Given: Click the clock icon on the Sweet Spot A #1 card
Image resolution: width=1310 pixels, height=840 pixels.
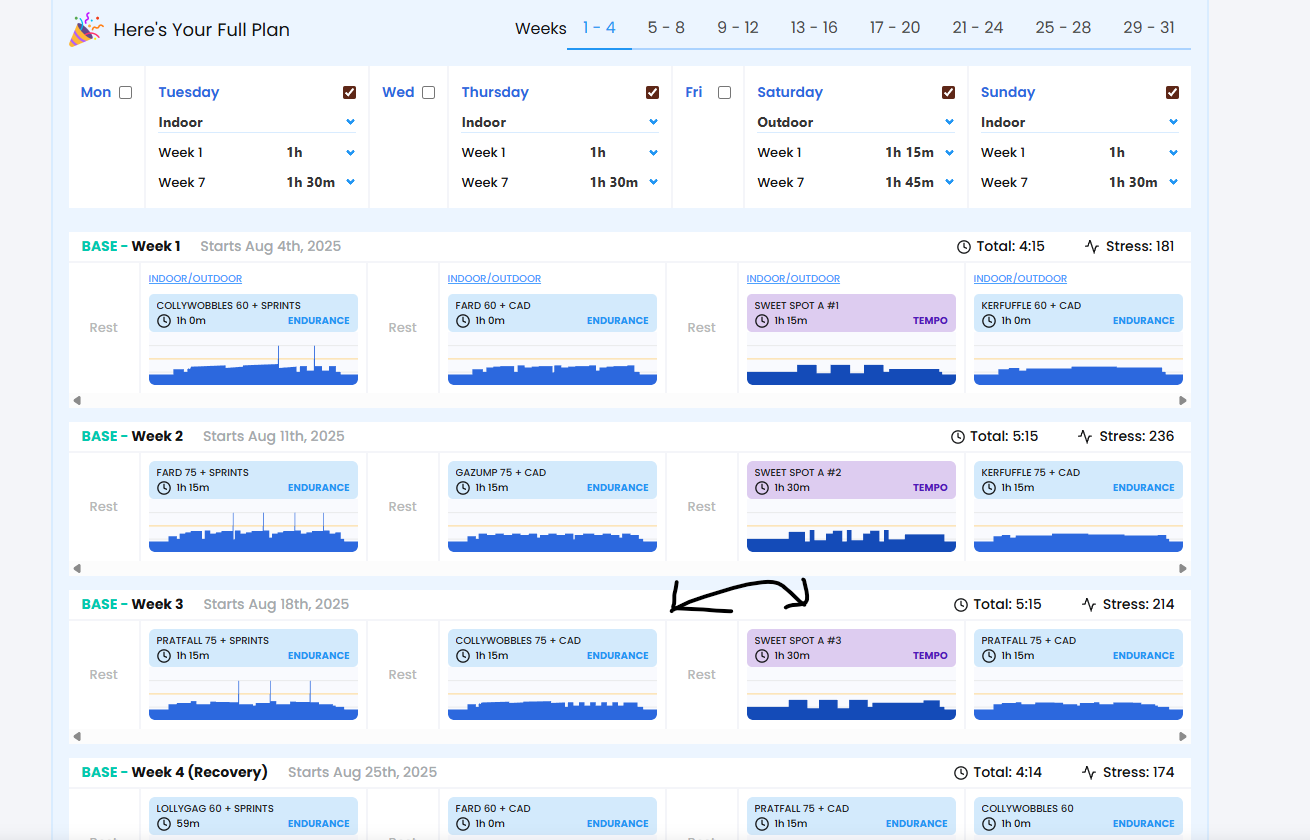Looking at the screenshot, I should tap(762, 321).
